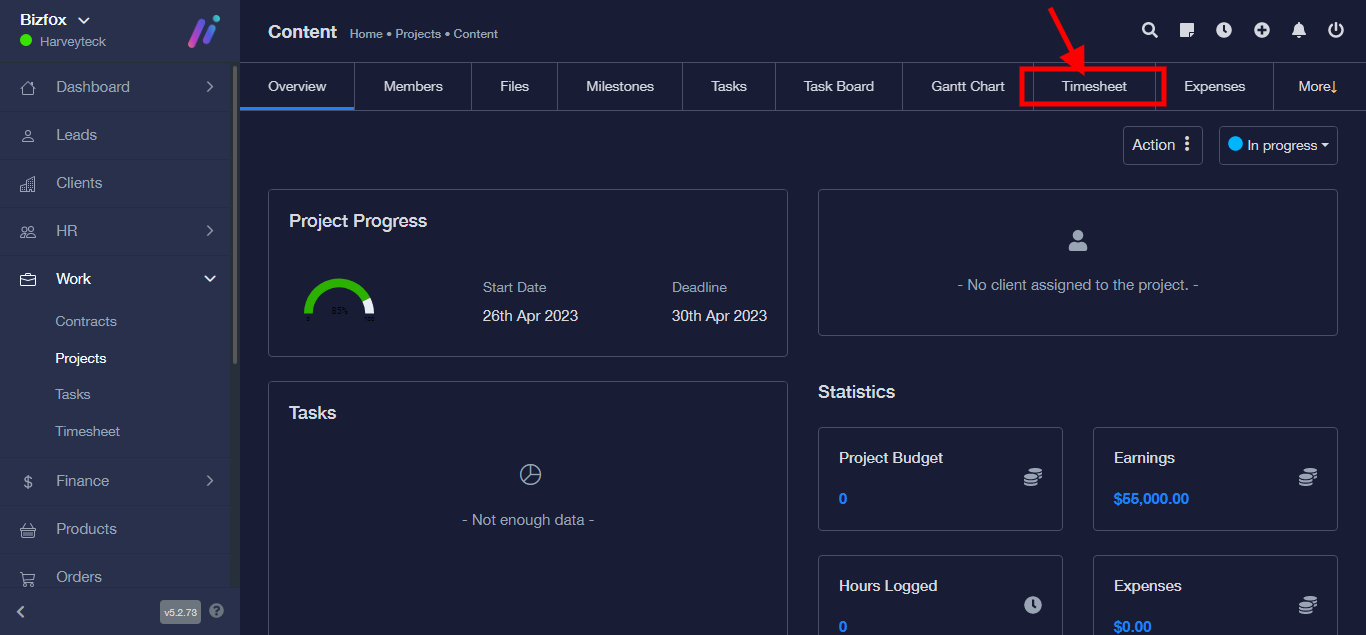Click the plus circle add icon
Screen dimensions: 1366x635
(x=1262, y=31)
